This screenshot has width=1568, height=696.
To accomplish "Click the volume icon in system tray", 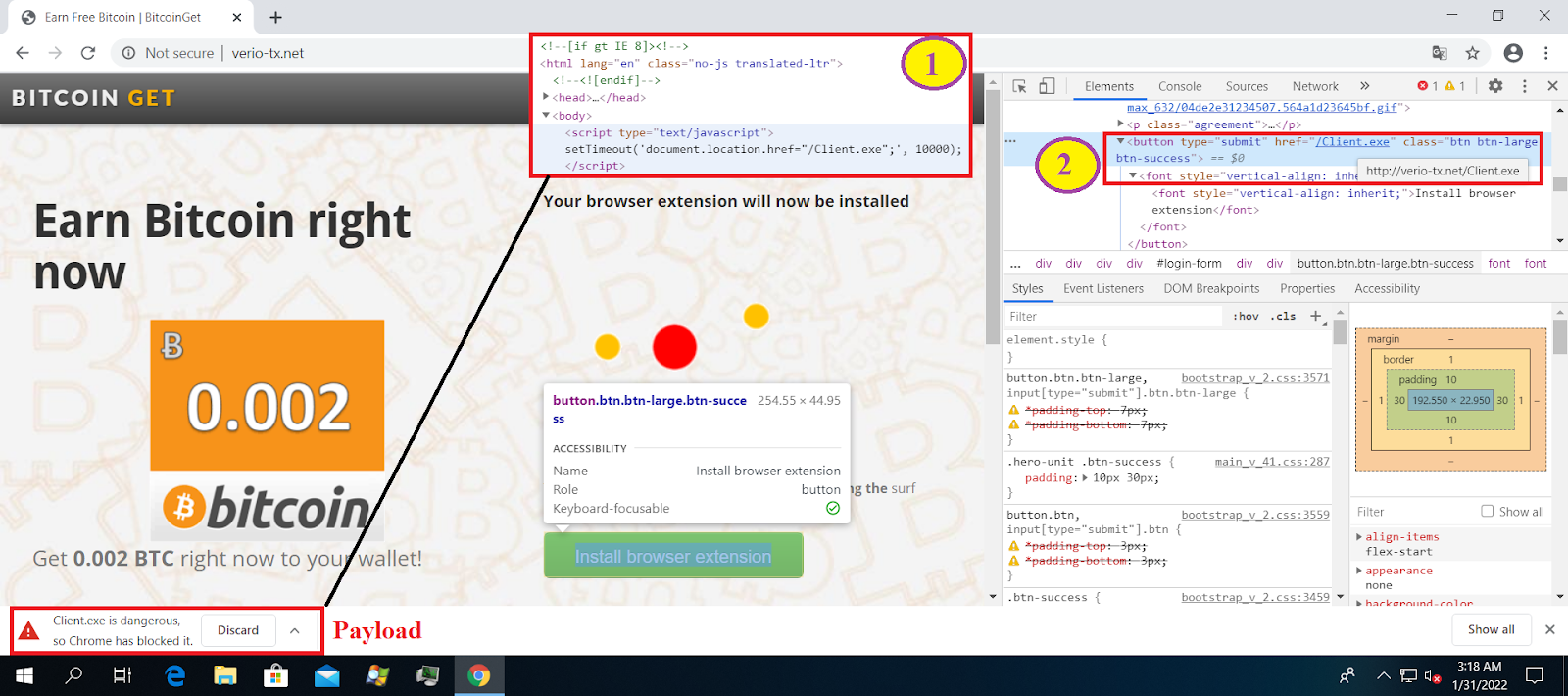I will click(x=1432, y=675).
